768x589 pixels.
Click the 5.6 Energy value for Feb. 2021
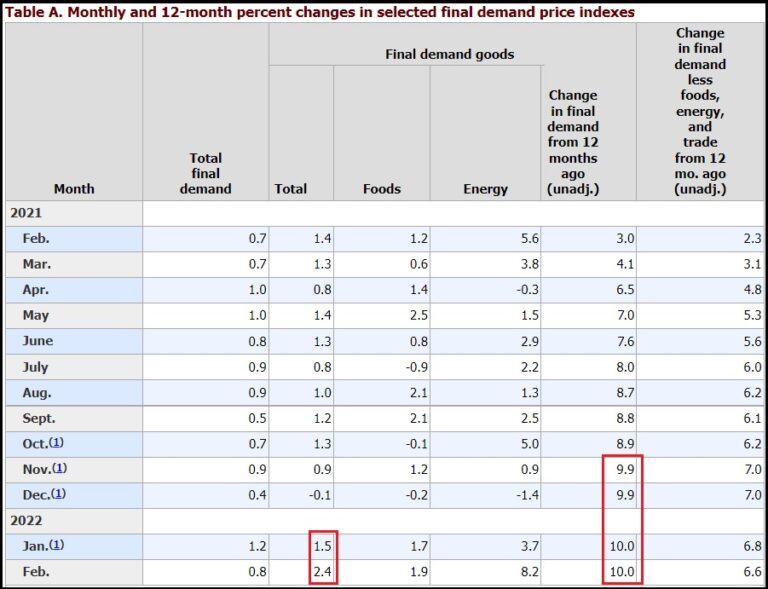(x=529, y=238)
